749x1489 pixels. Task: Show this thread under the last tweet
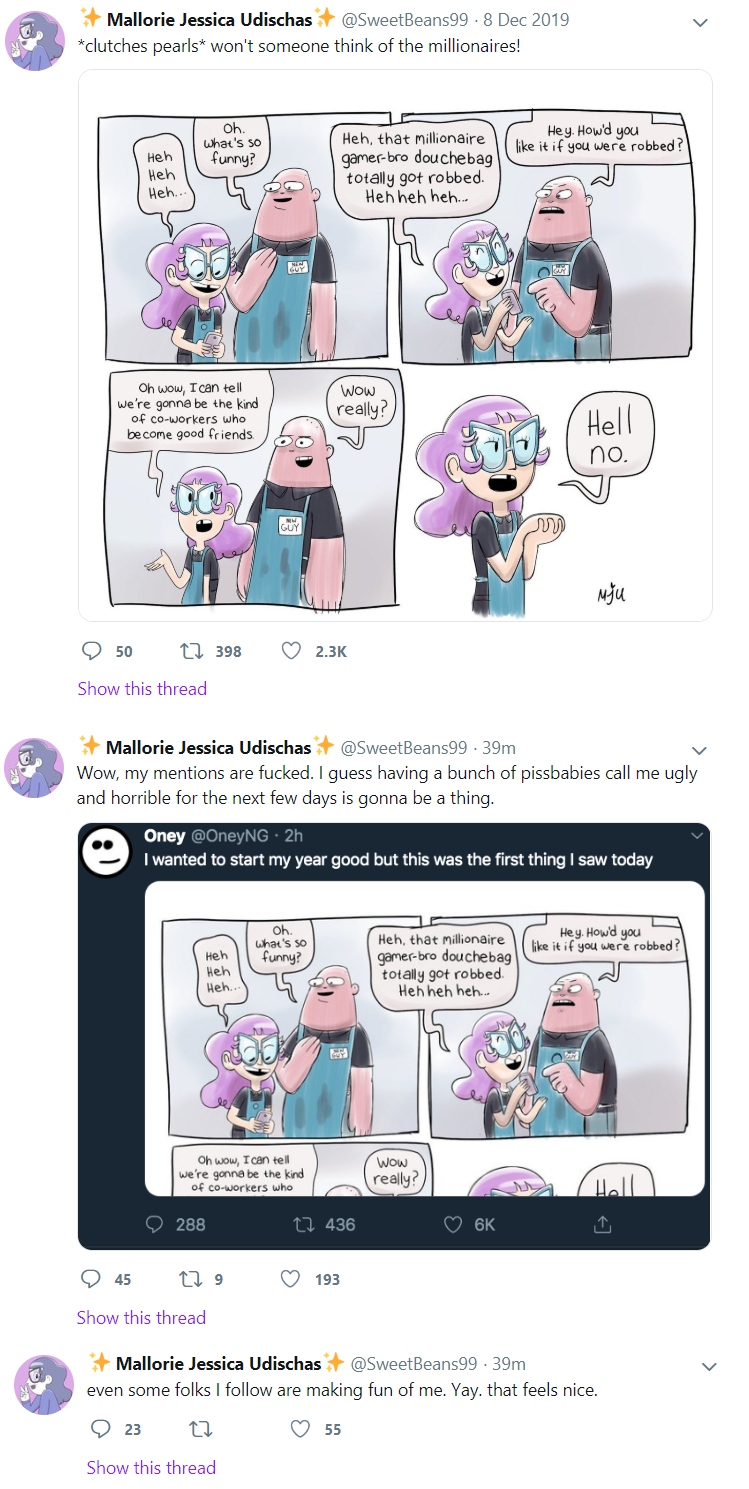click(x=151, y=1467)
